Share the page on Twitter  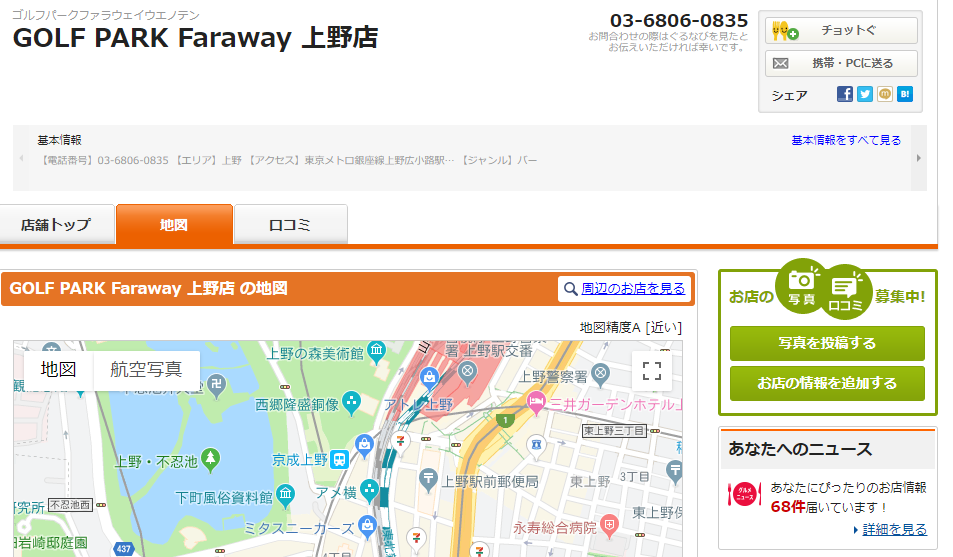[x=865, y=94]
